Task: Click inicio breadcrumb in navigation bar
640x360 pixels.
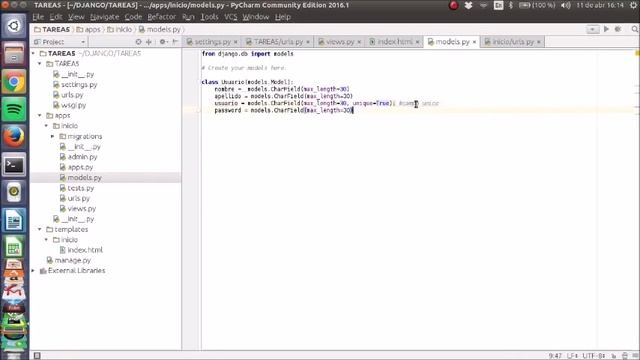Action: point(120,29)
